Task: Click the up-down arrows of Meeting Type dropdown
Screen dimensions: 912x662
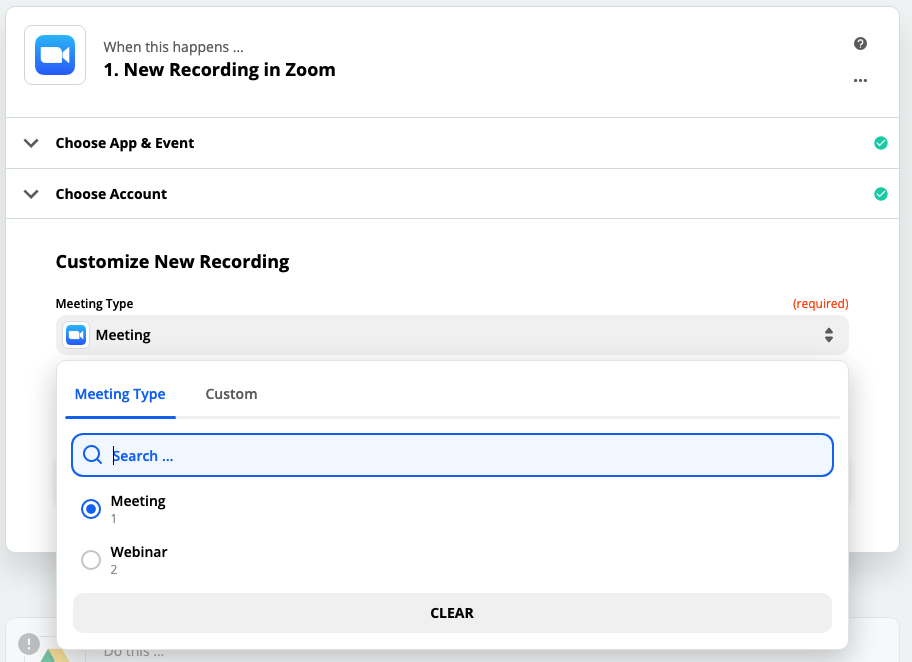Action: [829, 335]
